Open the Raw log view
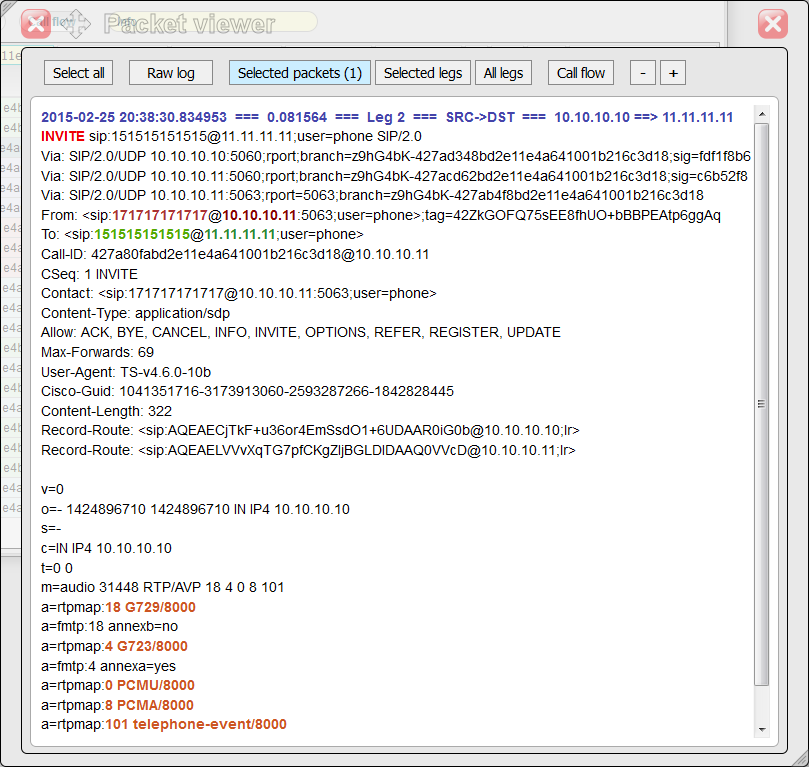Image resolution: width=809 pixels, height=767 pixels. pyautogui.click(x=171, y=72)
